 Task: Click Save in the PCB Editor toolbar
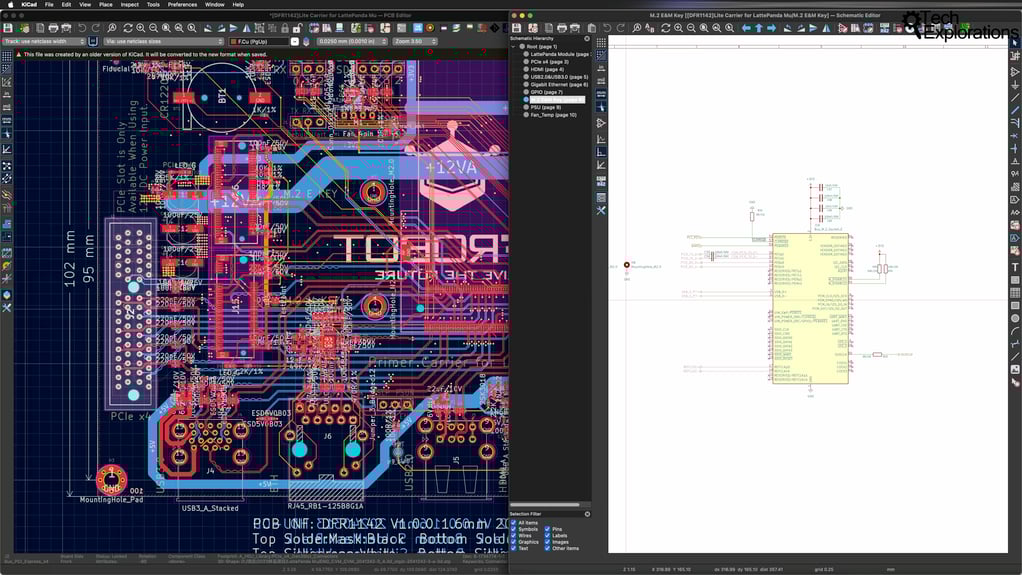[x=8, y=28]
